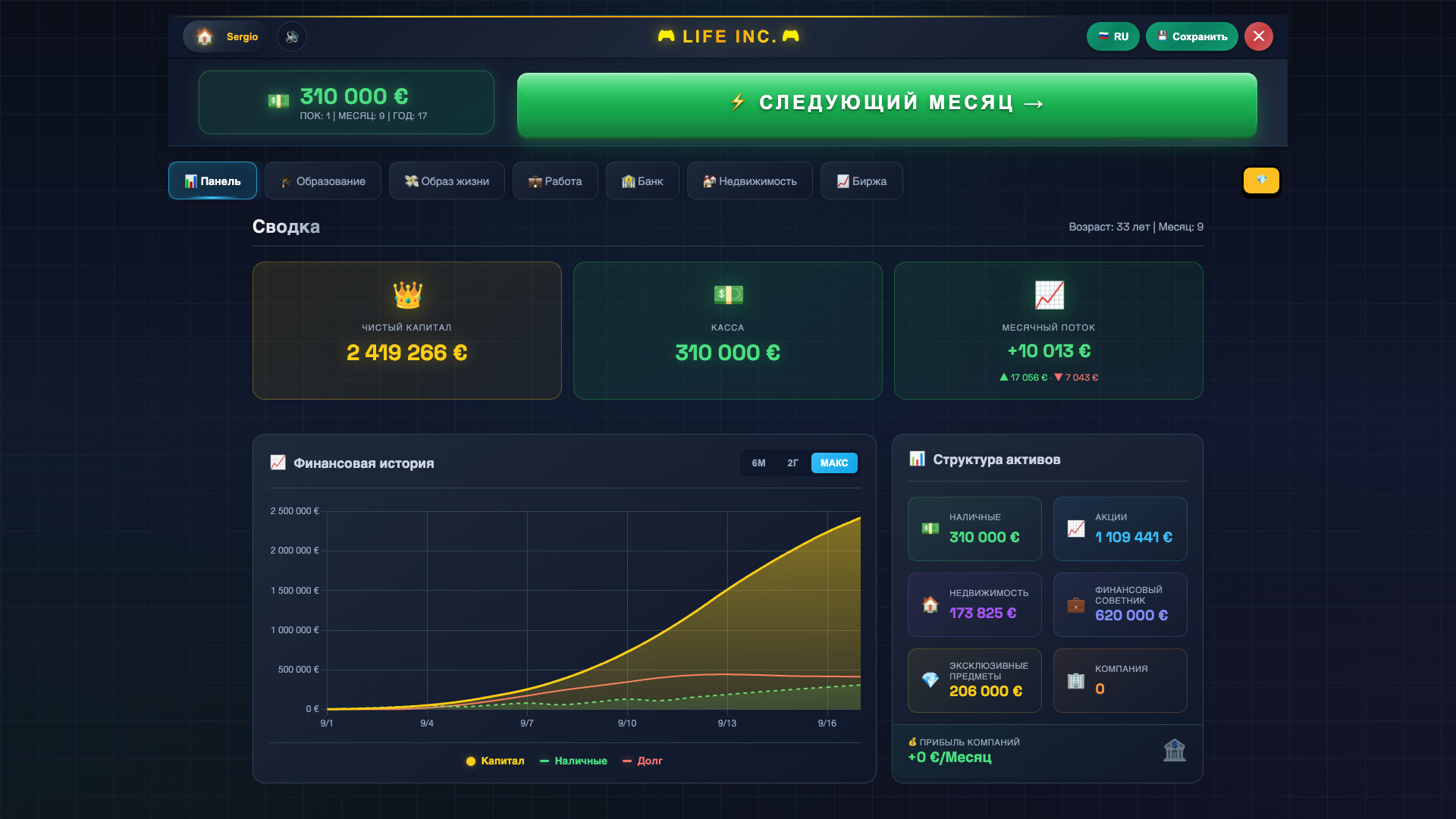Open the Биржа tab

(x=861, y=180)
